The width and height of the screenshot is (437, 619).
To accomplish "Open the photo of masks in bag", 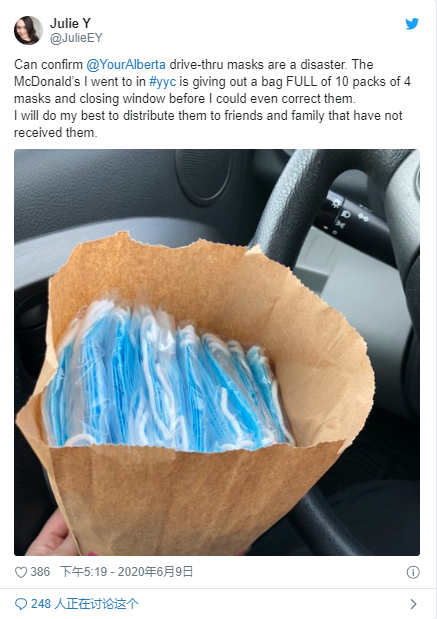I will 217,353.
